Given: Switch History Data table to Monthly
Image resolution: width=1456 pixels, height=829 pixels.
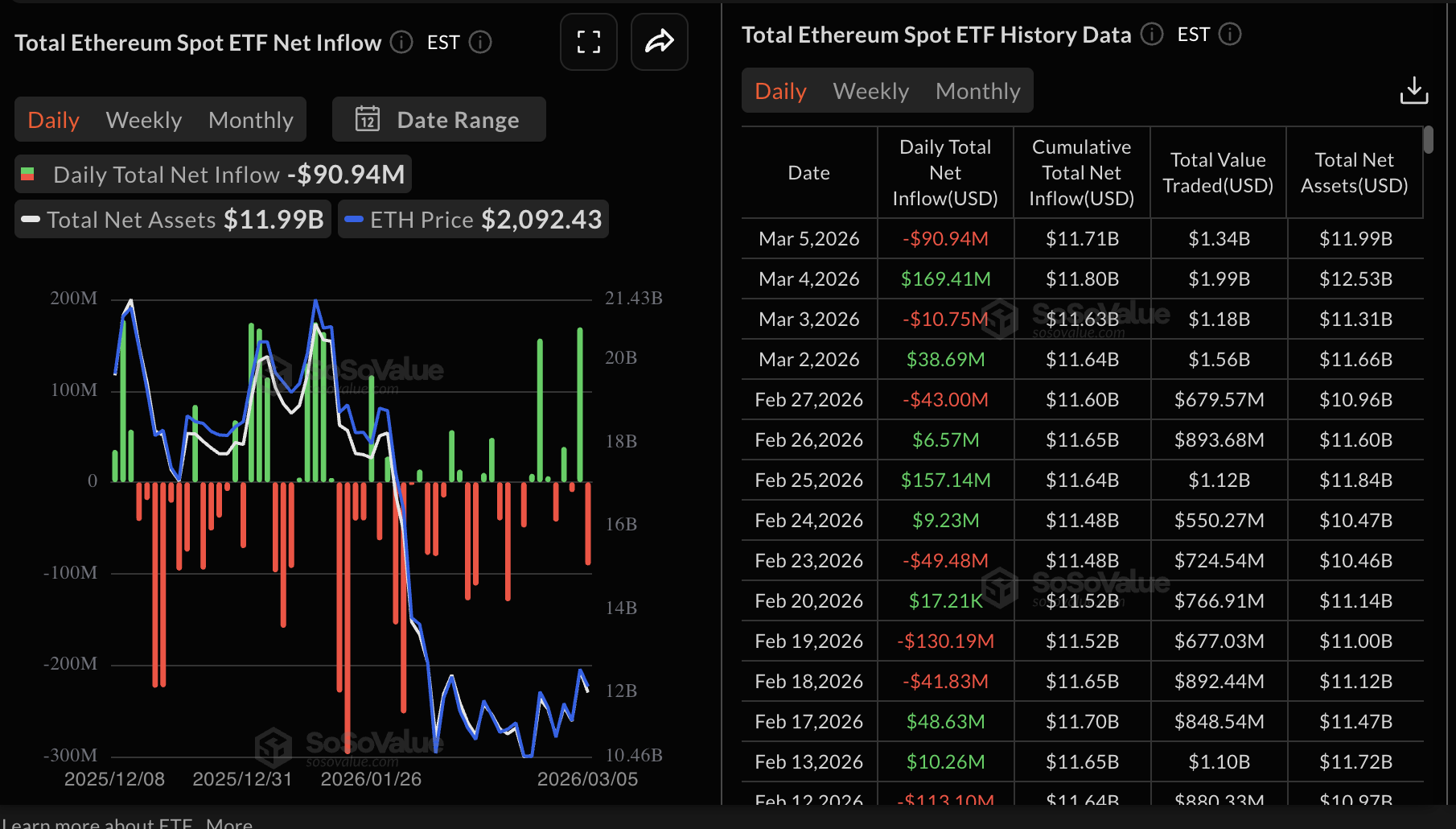Looking at the screenshot, I should click(978, 91).
